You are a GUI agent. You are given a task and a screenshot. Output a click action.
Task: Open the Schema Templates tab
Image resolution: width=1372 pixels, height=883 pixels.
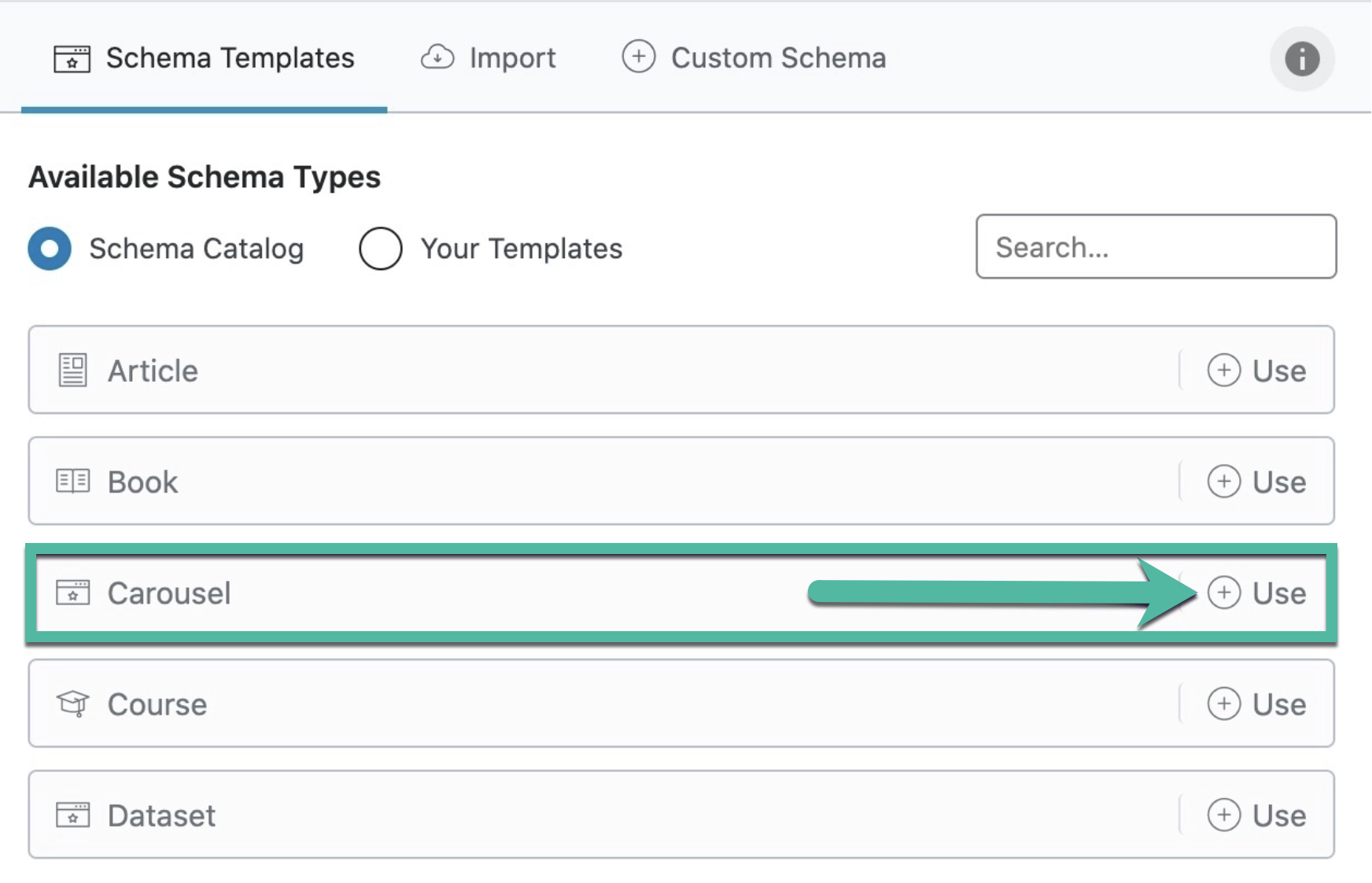205,58
